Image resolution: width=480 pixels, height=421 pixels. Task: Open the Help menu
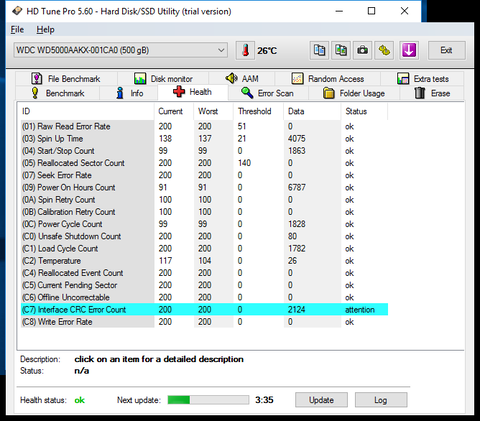[45, 30]
